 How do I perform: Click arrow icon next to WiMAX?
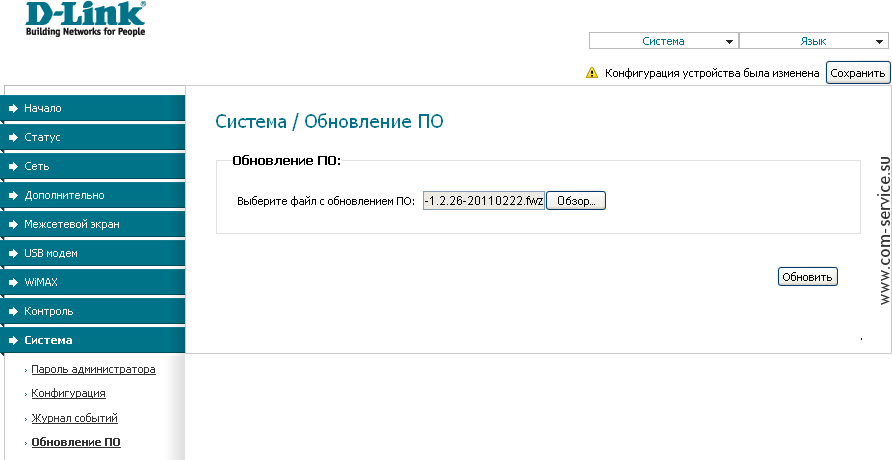[14, 282]
